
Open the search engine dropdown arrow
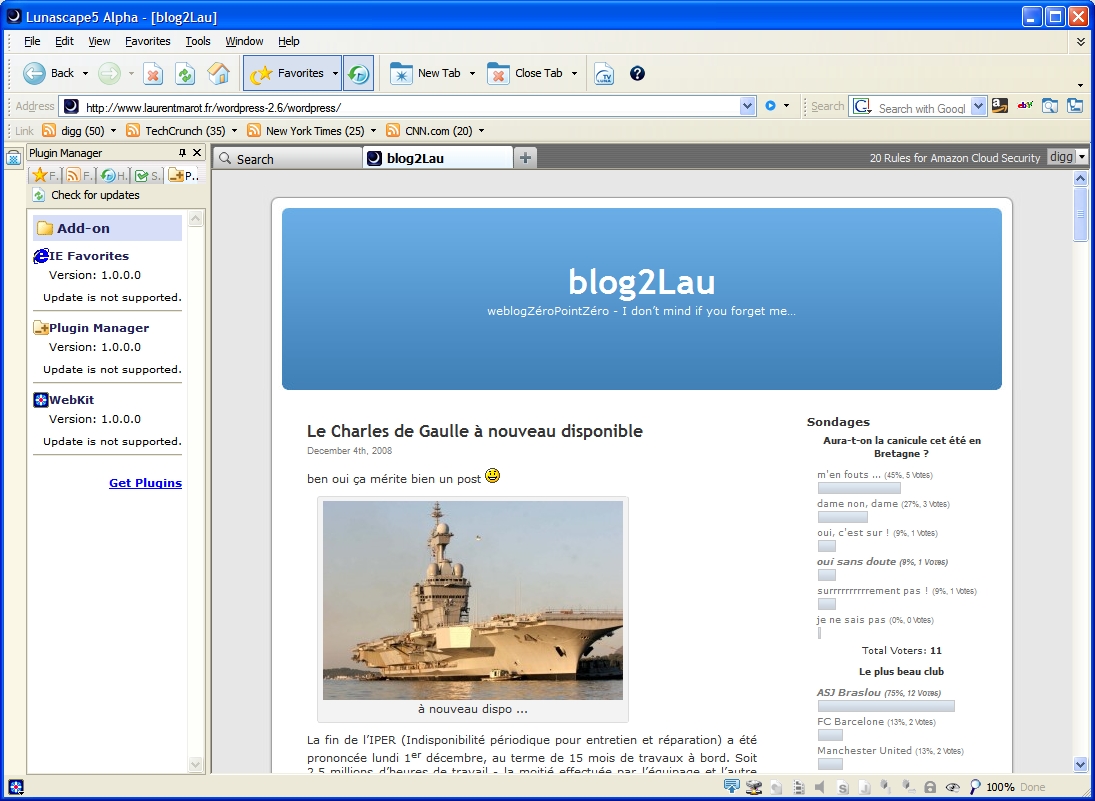point(978,106)
